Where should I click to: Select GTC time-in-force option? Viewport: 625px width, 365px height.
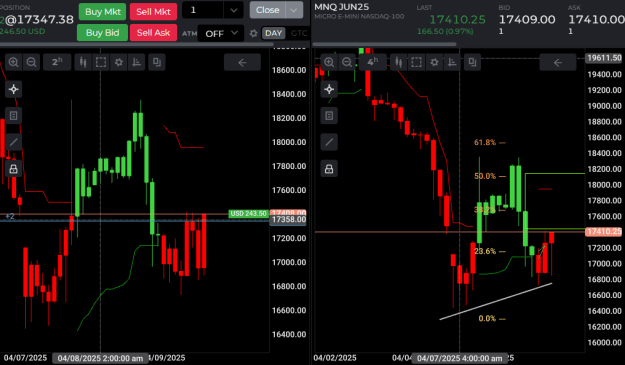[299, 33]
